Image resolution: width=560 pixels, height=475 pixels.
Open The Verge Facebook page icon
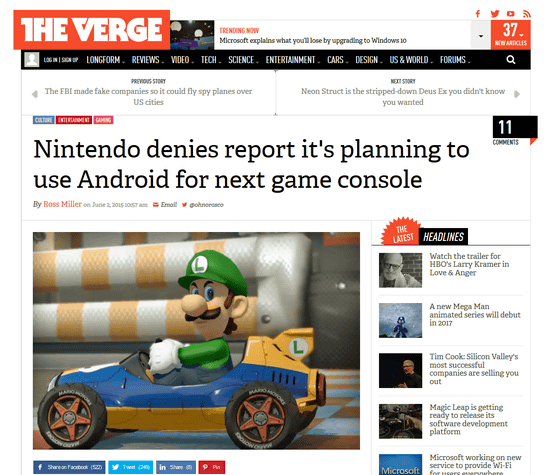point(478,14)
